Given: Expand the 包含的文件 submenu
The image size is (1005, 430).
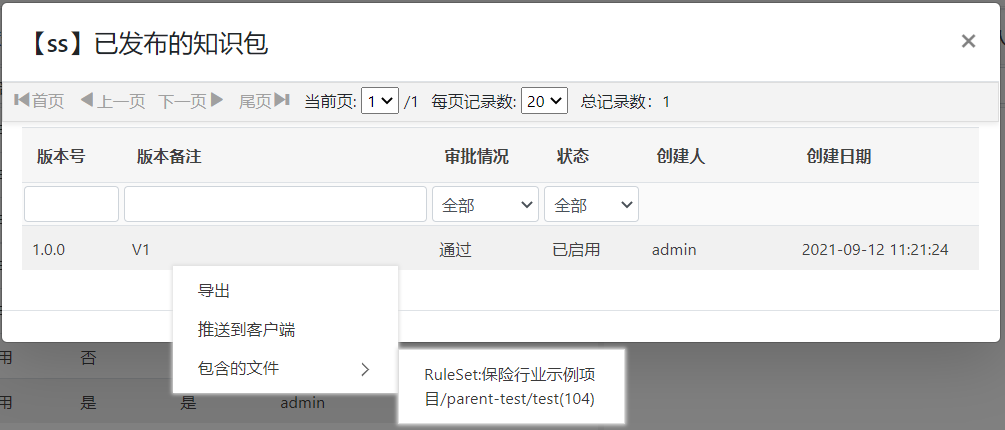Looking at the screenshot, I should 239,368.
